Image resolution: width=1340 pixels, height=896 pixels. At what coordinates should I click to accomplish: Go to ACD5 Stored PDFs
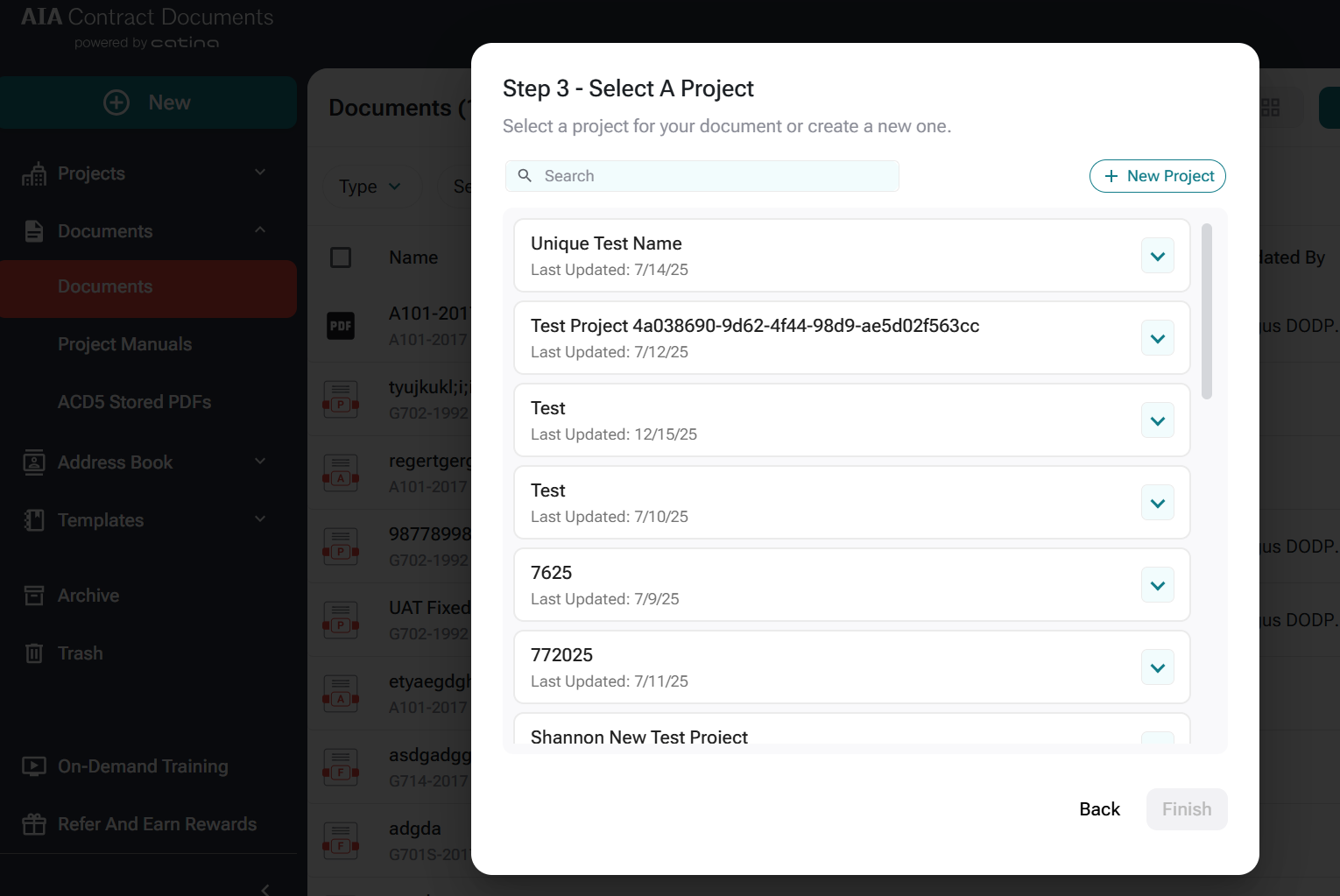[134, 402]
